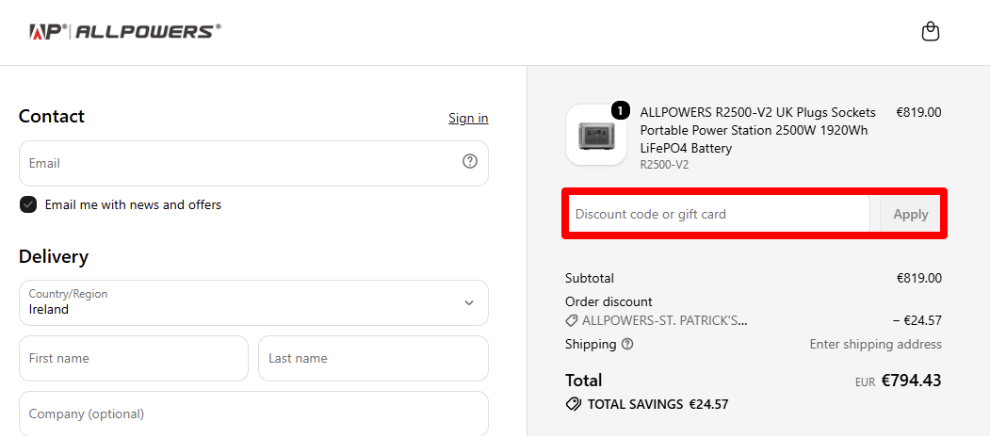This screenshot has width=990, height=436.
Task: Click the R2500-V2 power station thumbnail
Action: [x=595, y=134]
